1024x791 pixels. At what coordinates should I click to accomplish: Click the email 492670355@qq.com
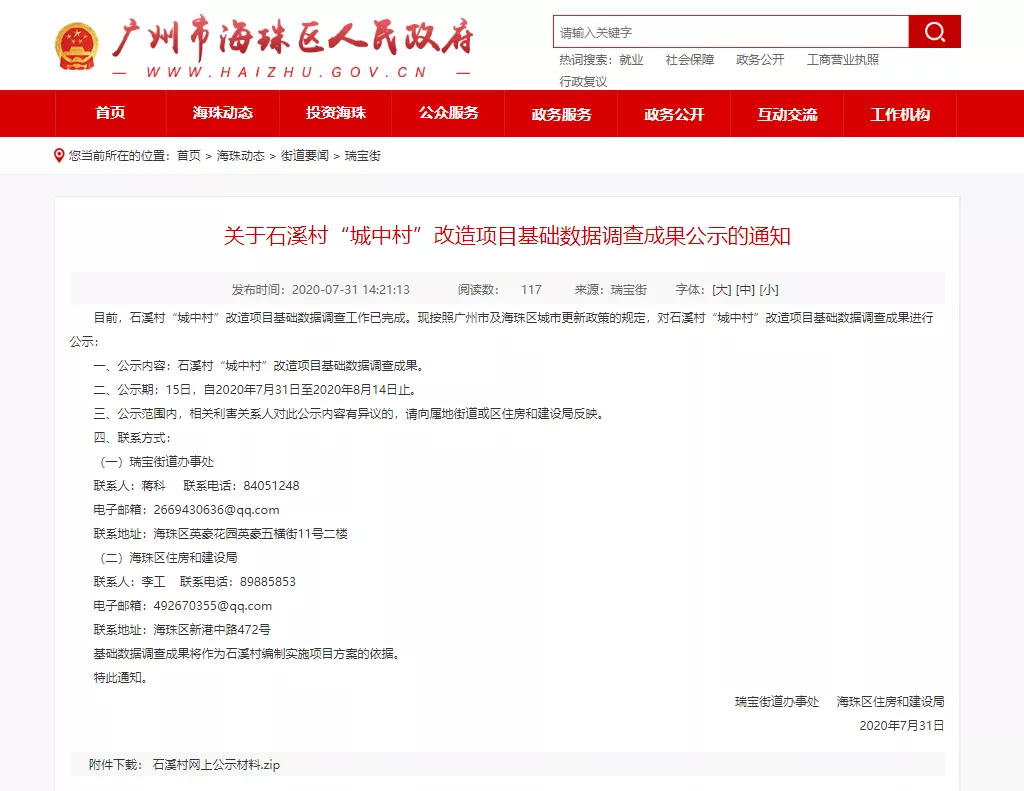(213, 605)
